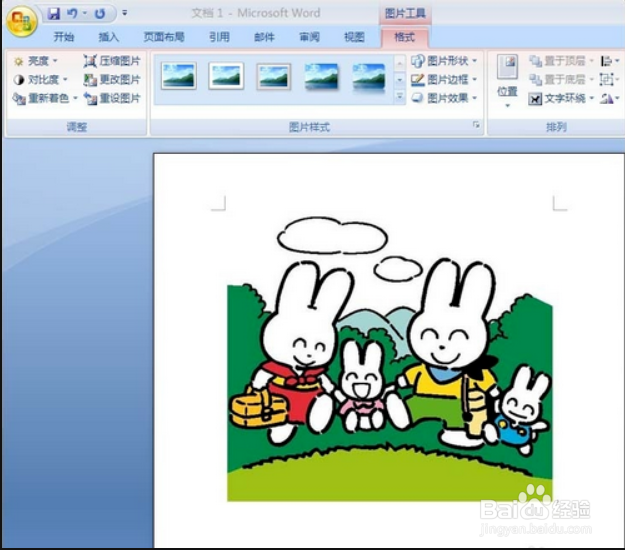Apply the third picture style thumbnail
Viewport: 625px width, 550px height.
pos(274,76)
